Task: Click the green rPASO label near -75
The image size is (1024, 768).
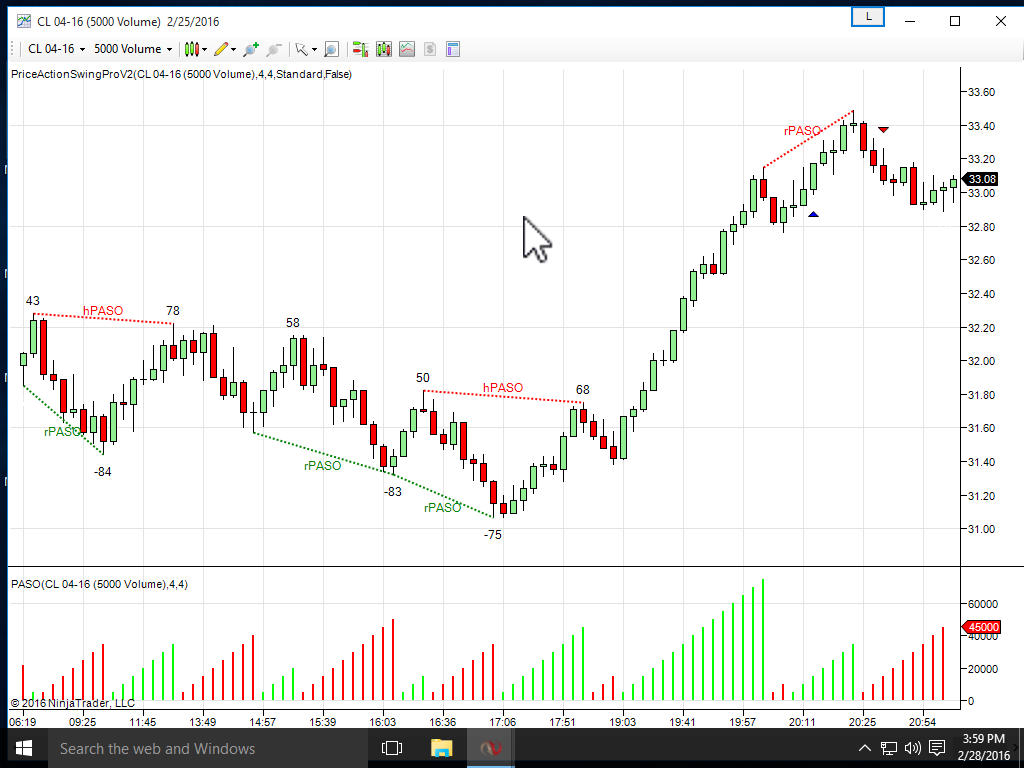Action: (x=442, y=508)
